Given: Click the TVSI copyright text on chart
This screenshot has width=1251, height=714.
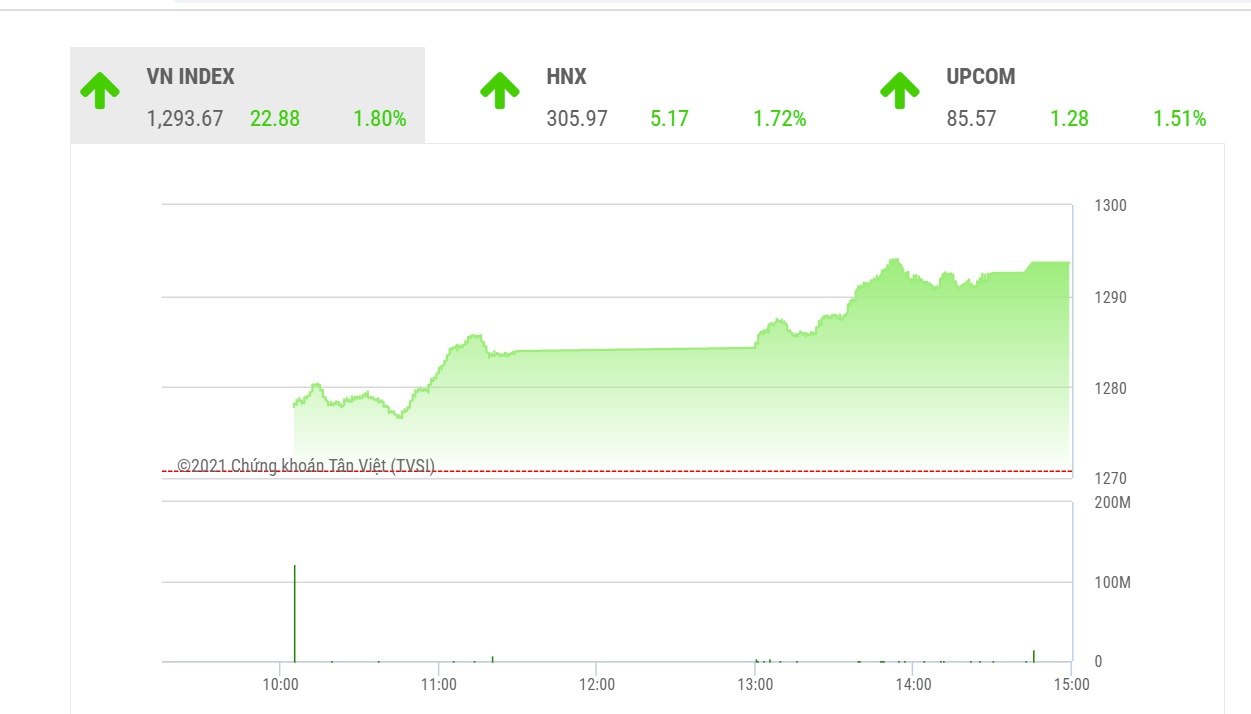Looking at the screenshot, I should (306, 465).
